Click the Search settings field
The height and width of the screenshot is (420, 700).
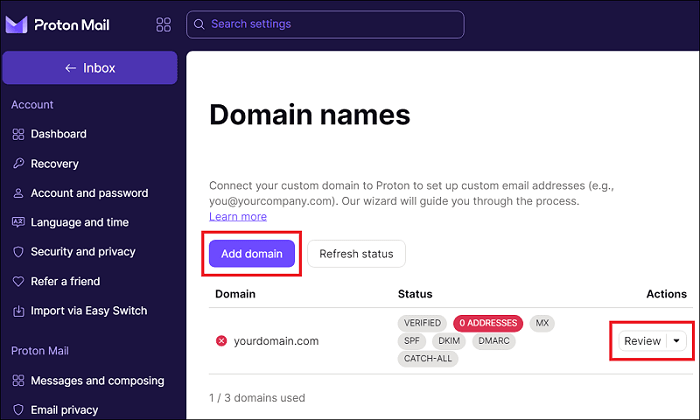(x=325, y=25)
